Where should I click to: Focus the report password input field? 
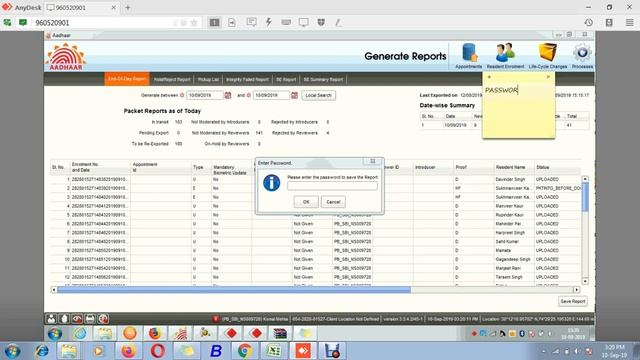point(332,186)
